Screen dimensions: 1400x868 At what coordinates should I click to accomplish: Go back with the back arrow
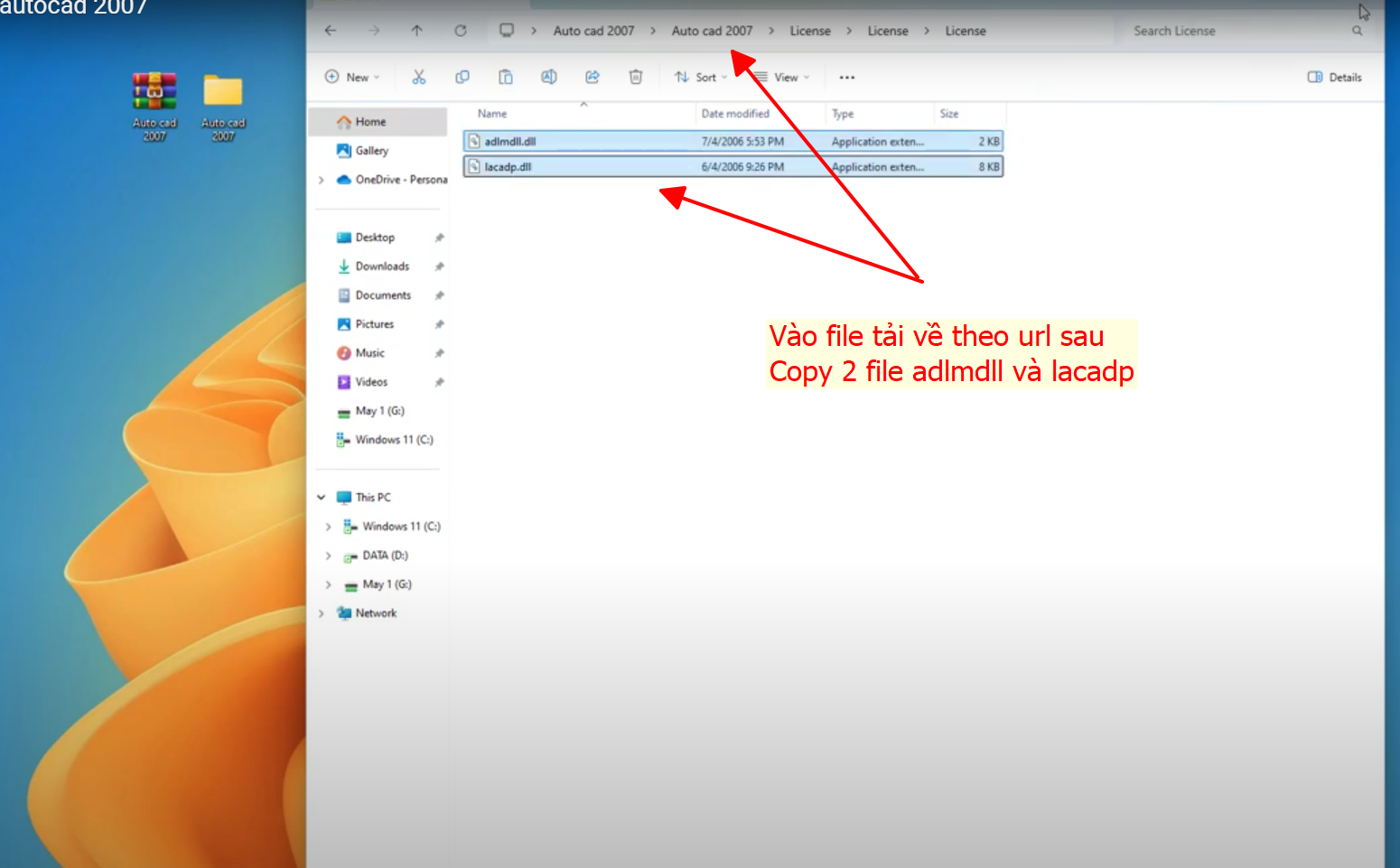(331, 31)
